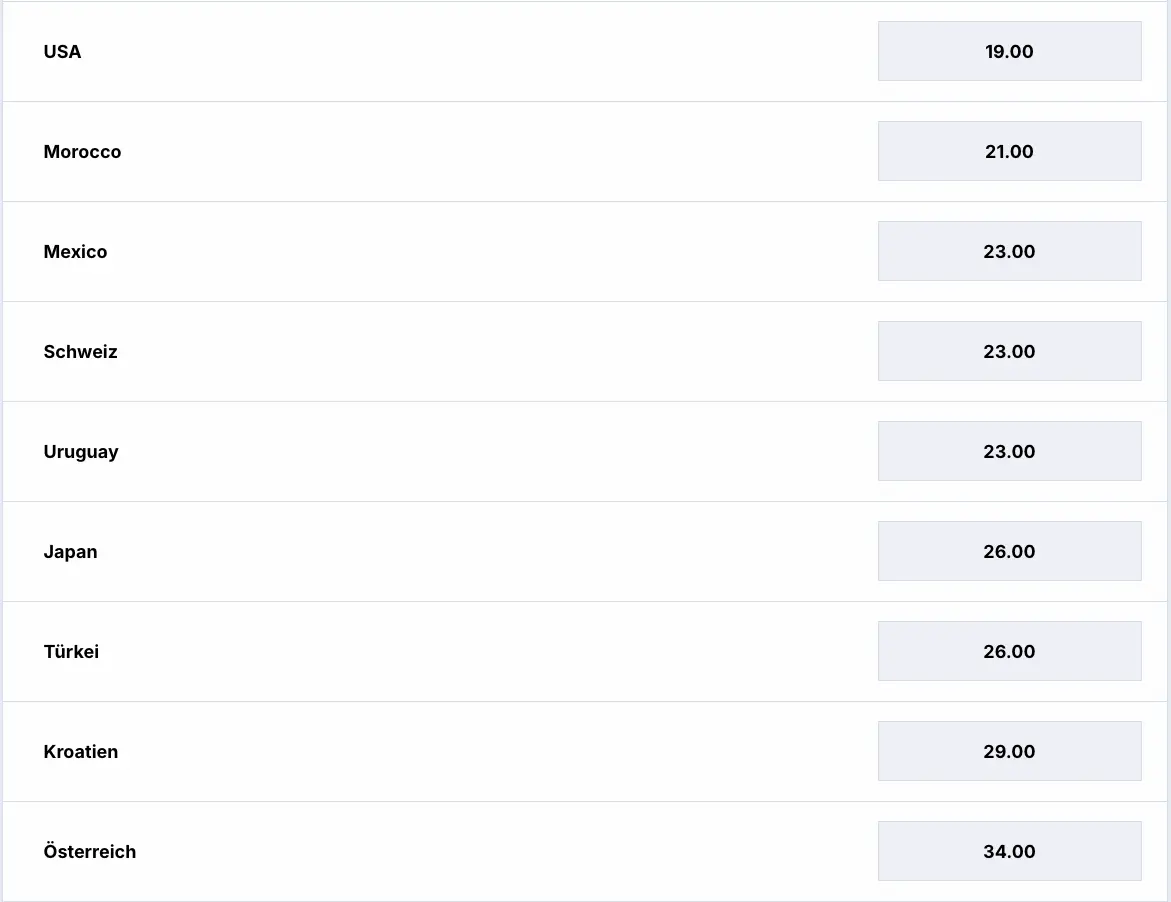
Task: Select the Morocco team label
Action: coord(82,152)
